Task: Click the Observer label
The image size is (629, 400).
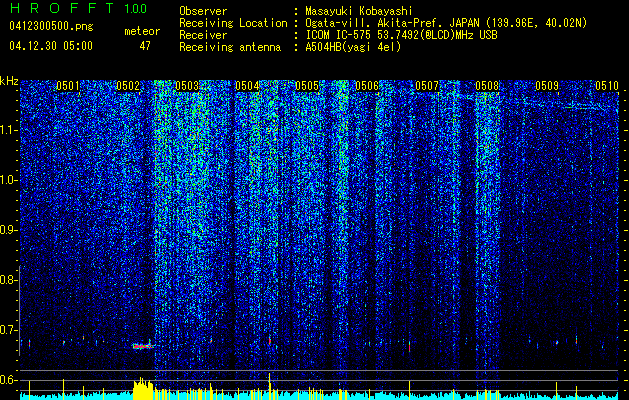Action: [x=203, y=11]
